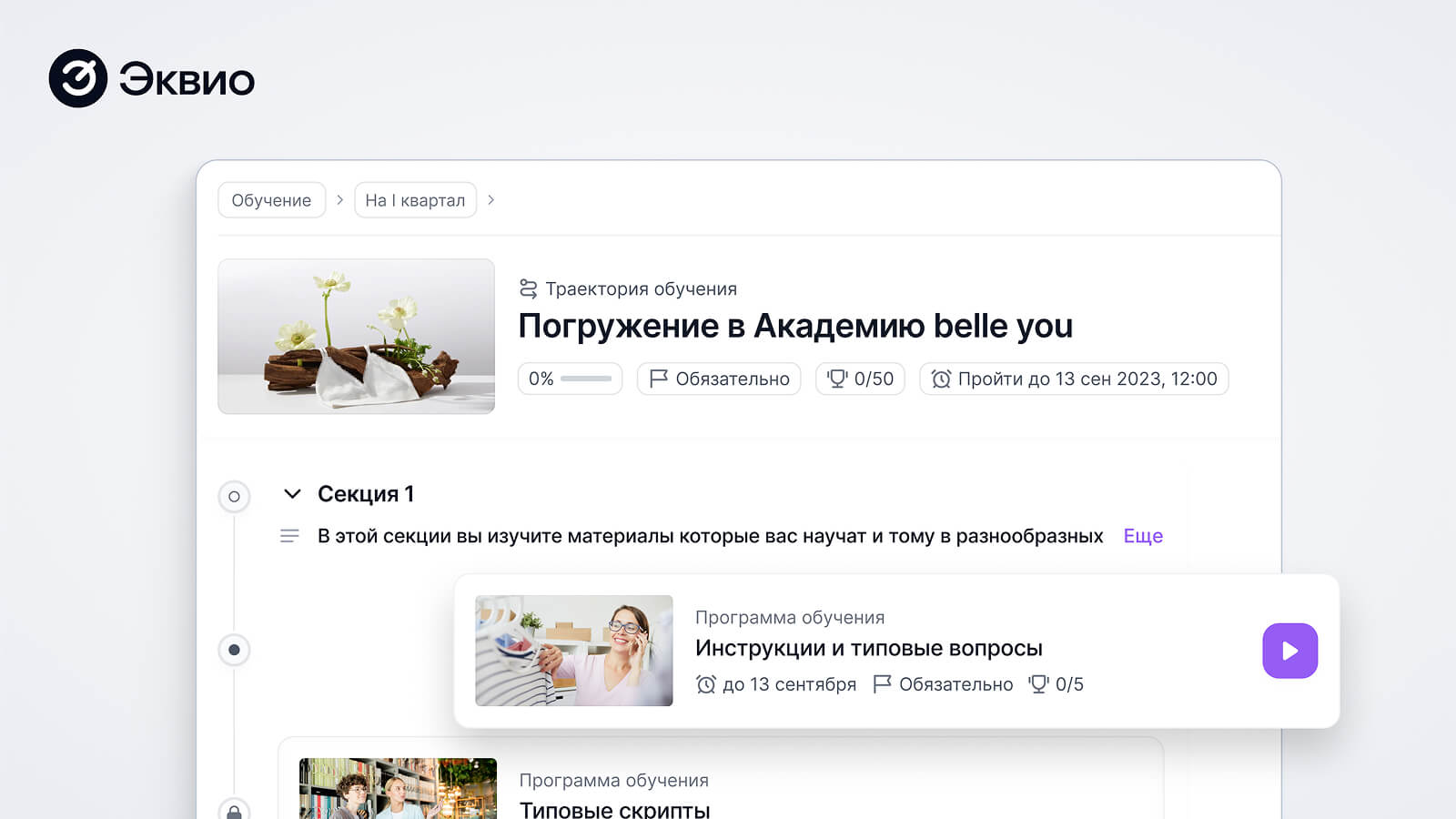Screen dimensions: 1456x819
Task: Click the Траектория обучения route icon
Action: click(528, 288)
